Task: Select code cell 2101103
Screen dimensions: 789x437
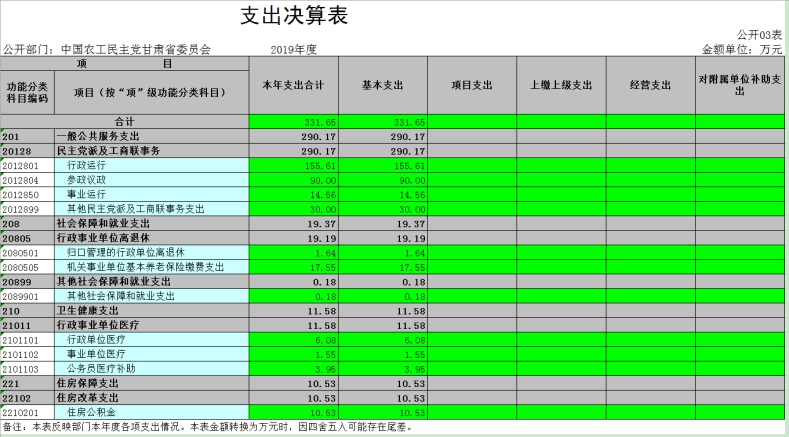Action: [x=27, y=368]
